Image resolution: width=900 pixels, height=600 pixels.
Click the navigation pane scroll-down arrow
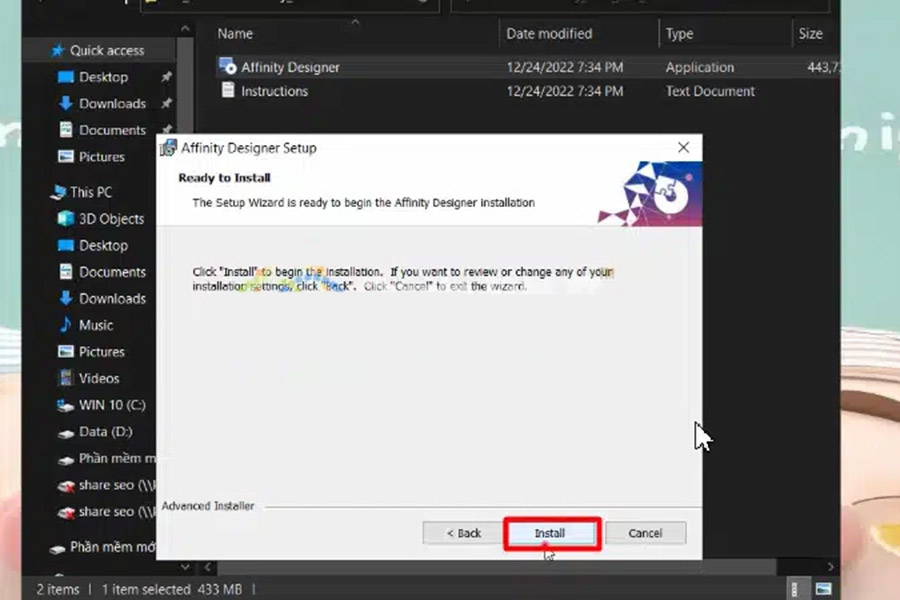click(185, 567)
